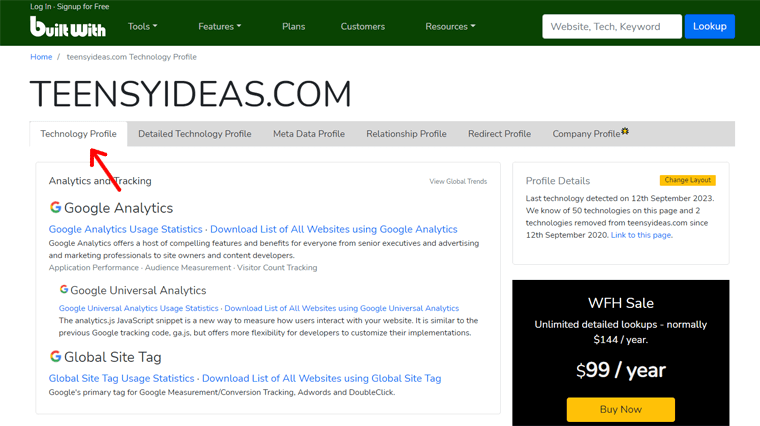Click the Analytics and Tracking section heading
Screen dimensions: 760x426
pos(100,181)
